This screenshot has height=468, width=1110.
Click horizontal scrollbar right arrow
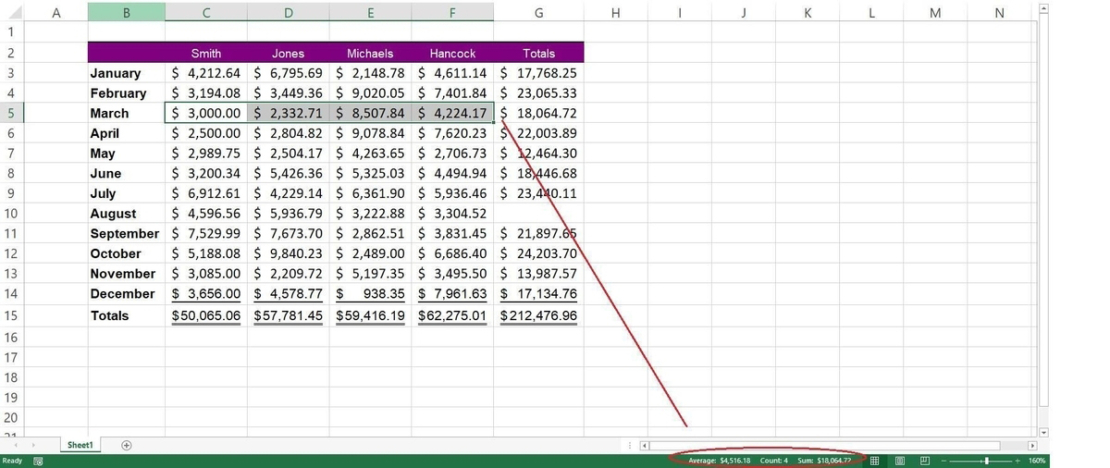tap(1032, 445)
